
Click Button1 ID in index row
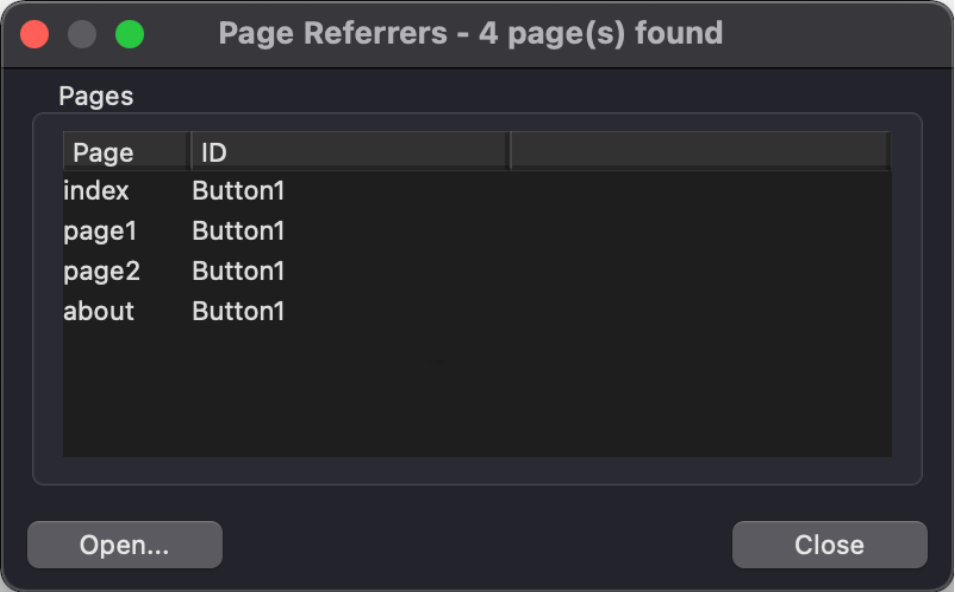pos(238,191)
